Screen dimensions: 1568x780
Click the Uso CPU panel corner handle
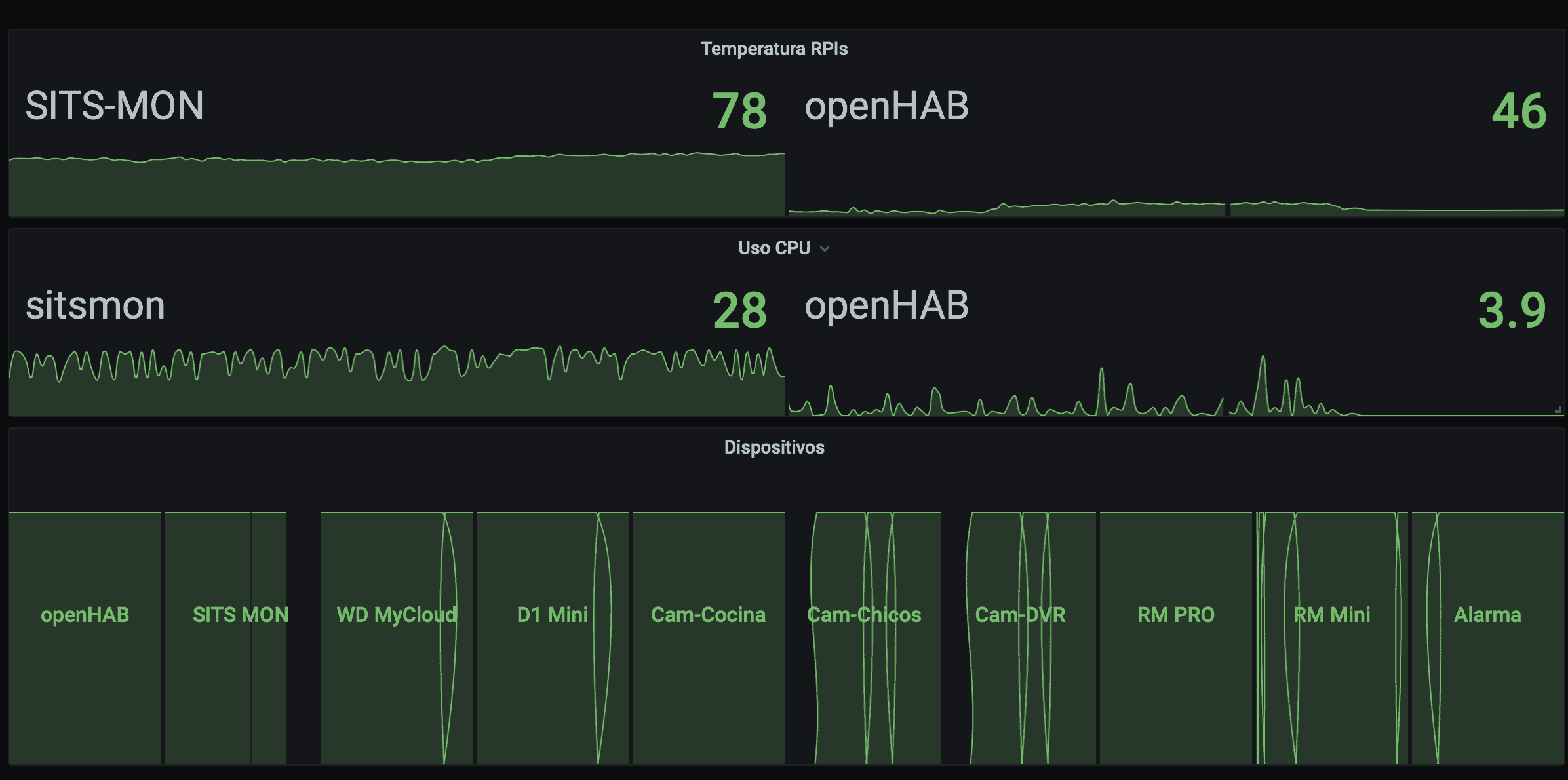pyautogui.click(x=1558, y=410)
